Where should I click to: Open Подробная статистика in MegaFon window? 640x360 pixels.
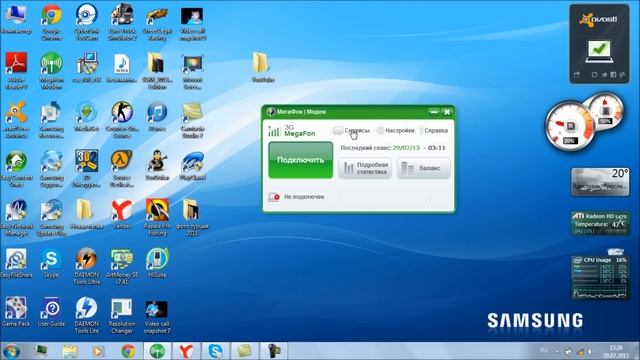[x=365, y=168]
